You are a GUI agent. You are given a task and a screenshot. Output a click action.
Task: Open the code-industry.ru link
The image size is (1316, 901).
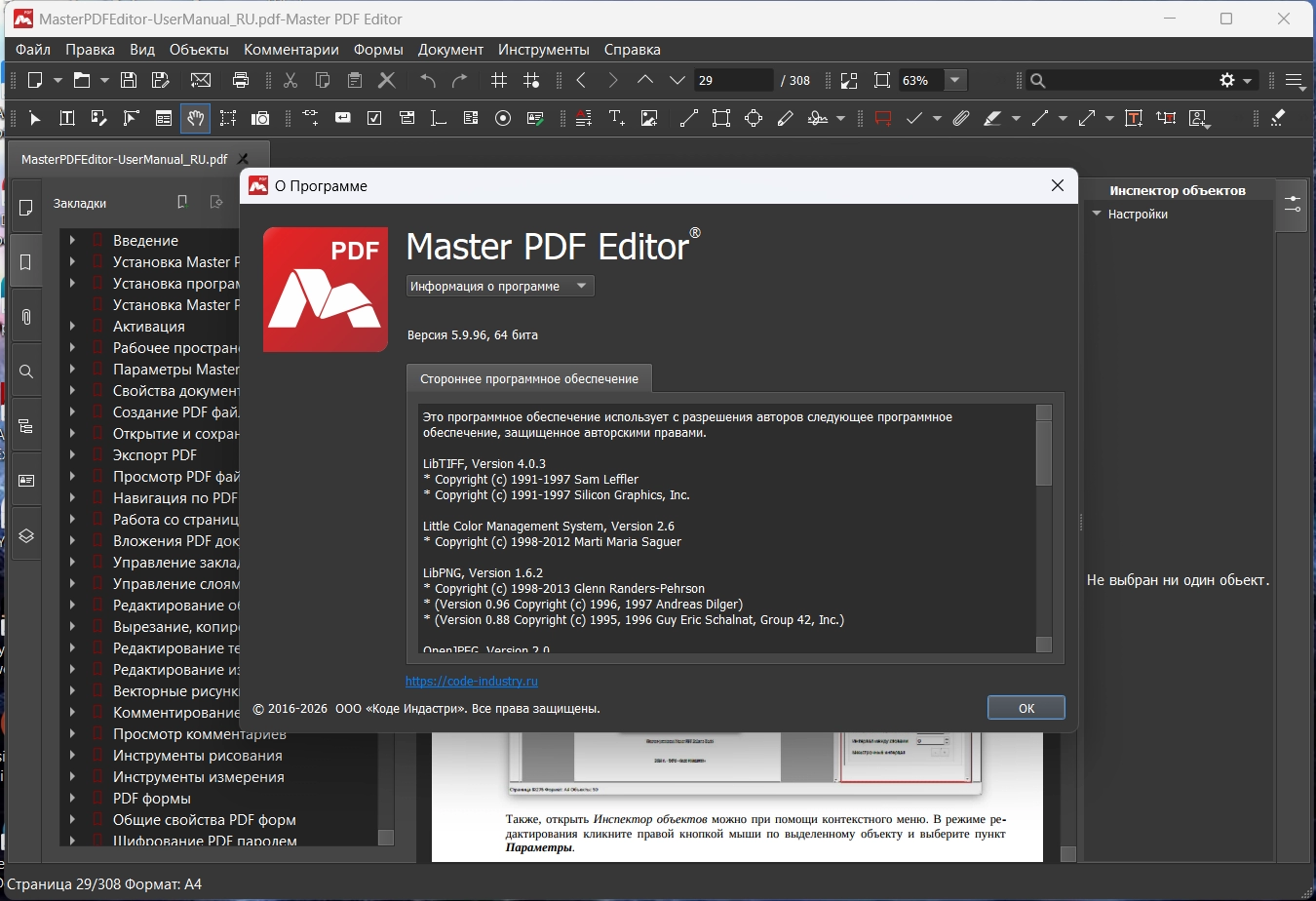[472, 682]
